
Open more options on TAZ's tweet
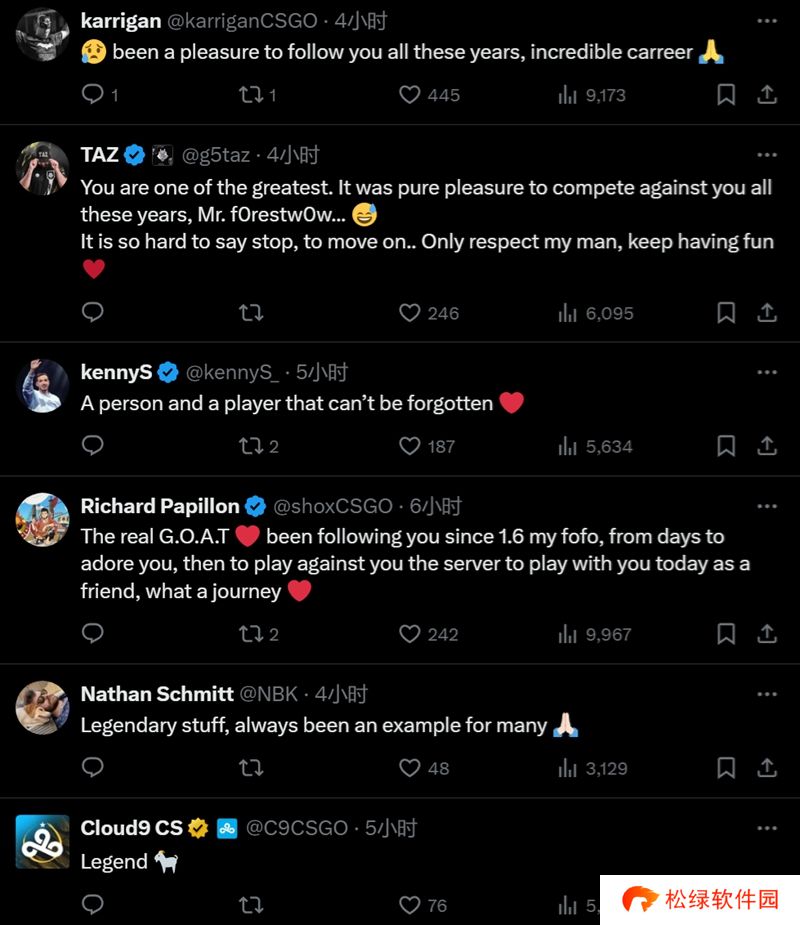767,155
